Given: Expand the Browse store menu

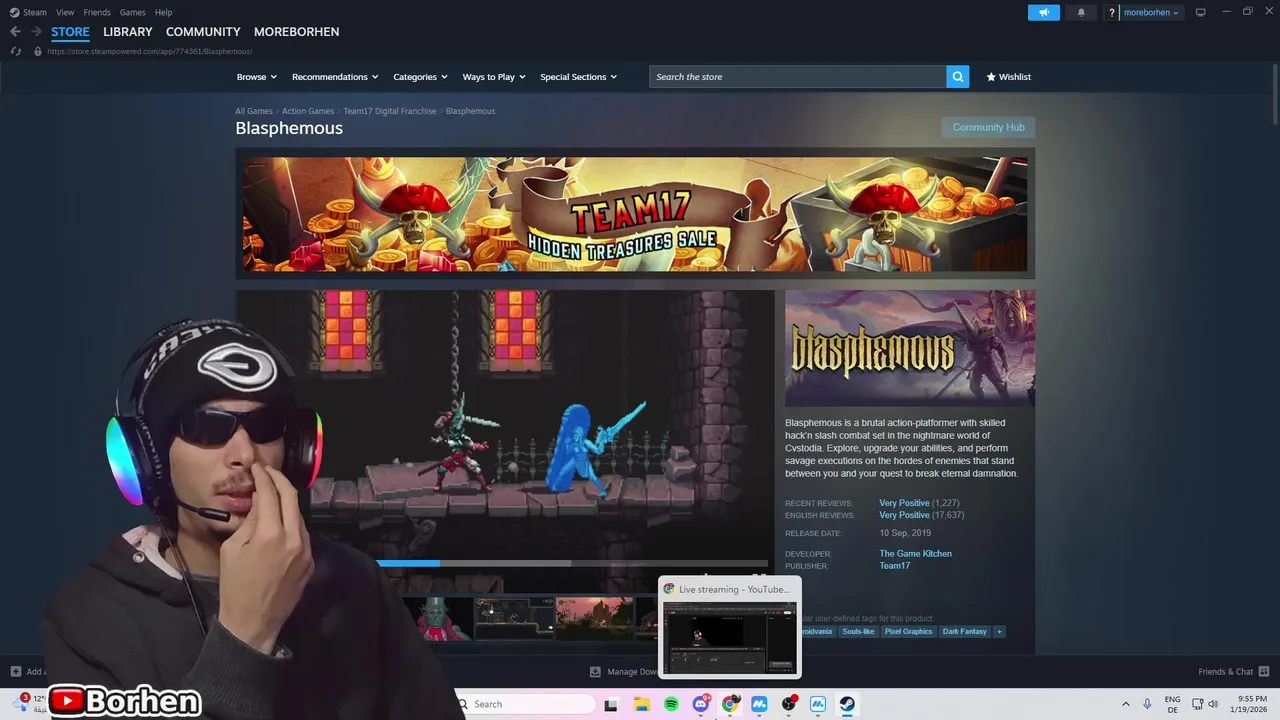Looking at the screenshot, I should [x=256, y=77].
